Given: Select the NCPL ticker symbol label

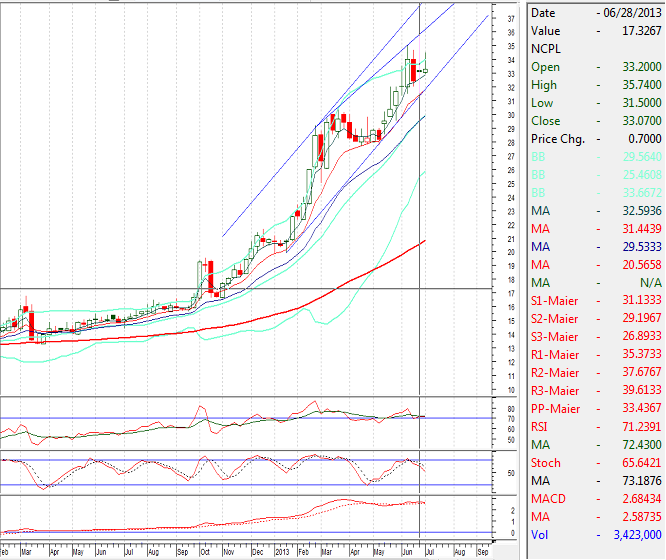Looking at the screenshot, I should [547, 49].
